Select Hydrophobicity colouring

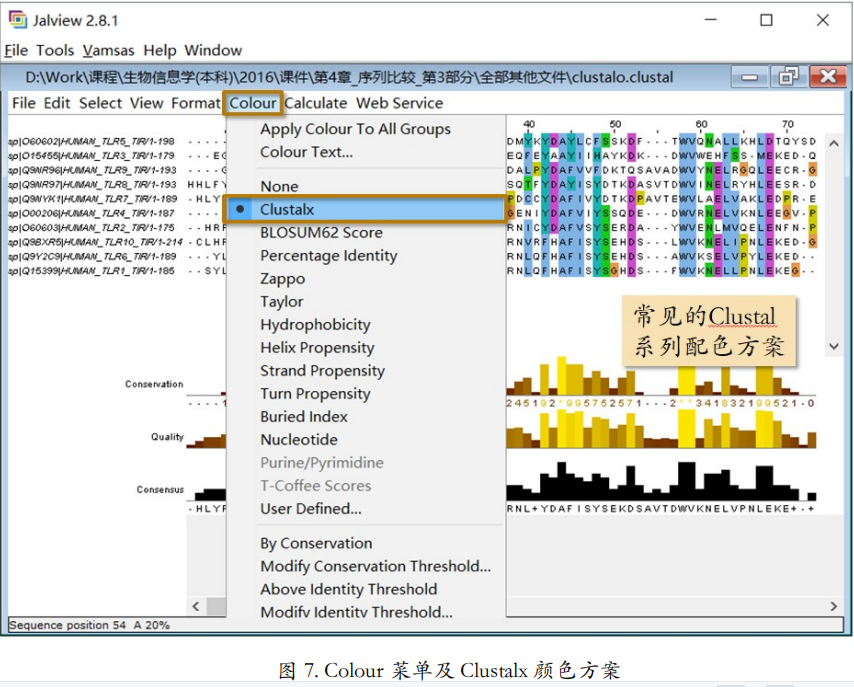tap(366, 325)
